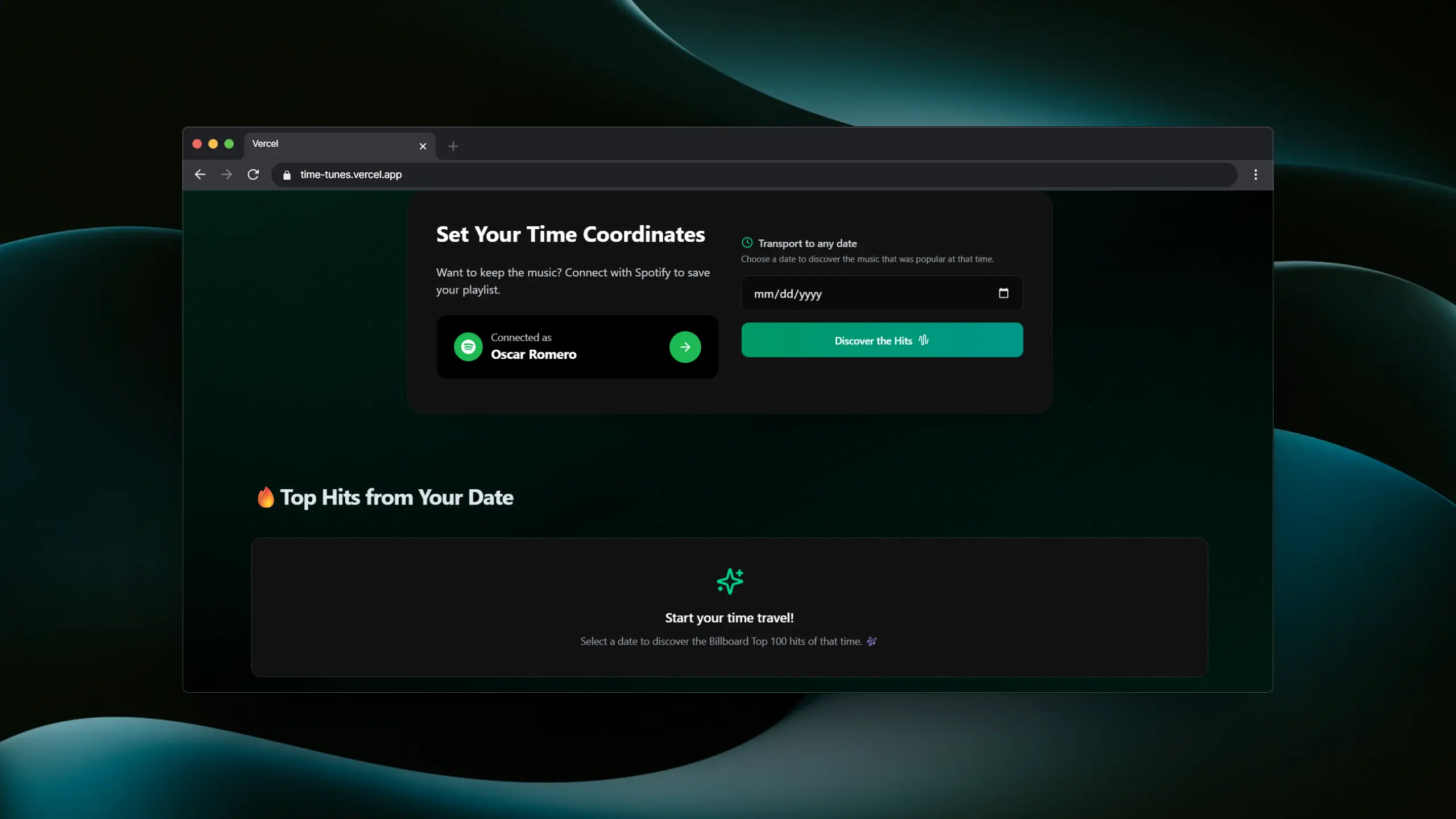
Task: Click the Connected as label
Action: coord(521,337)
